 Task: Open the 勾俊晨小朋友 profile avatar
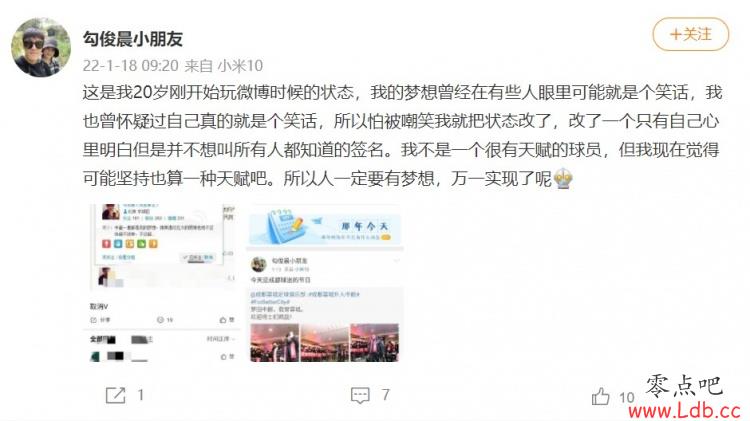click(x=41, y=47)
